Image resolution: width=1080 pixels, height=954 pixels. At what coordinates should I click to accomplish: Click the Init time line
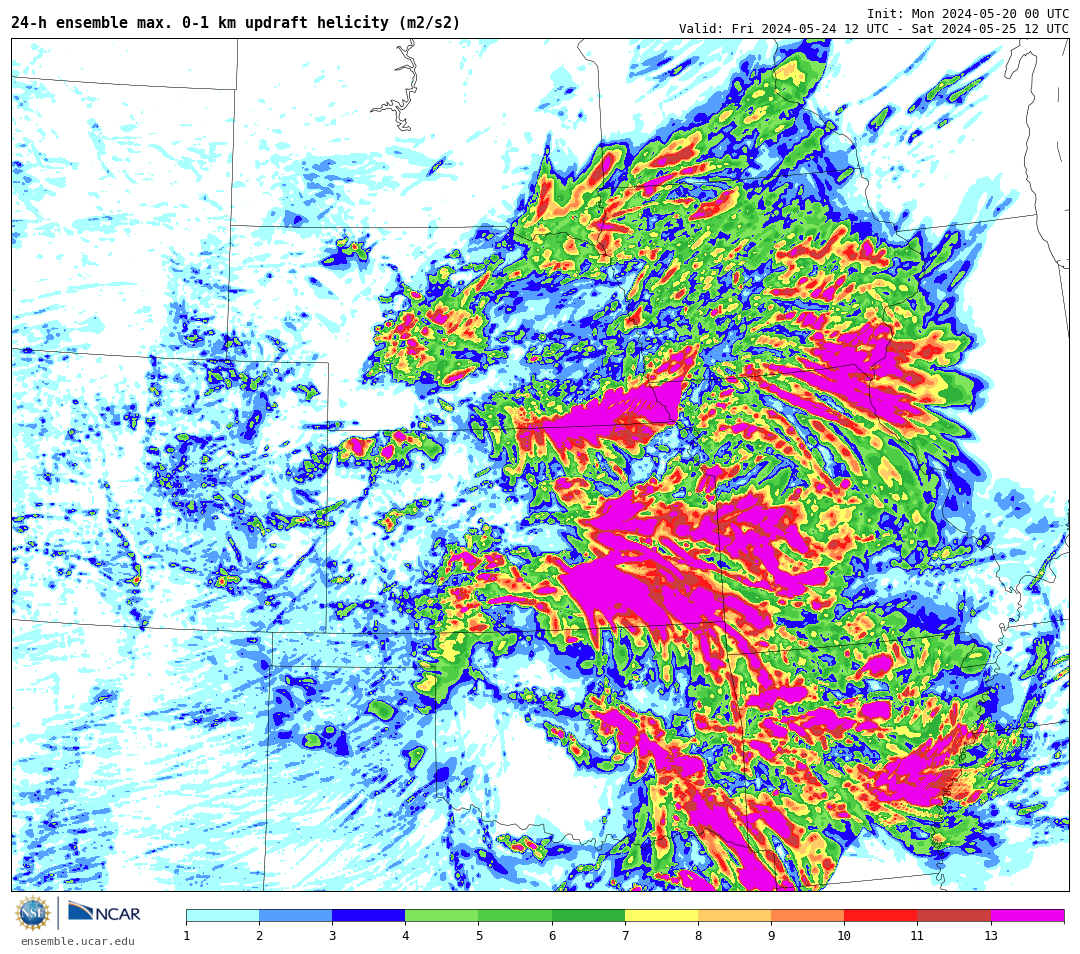[968, 14]
